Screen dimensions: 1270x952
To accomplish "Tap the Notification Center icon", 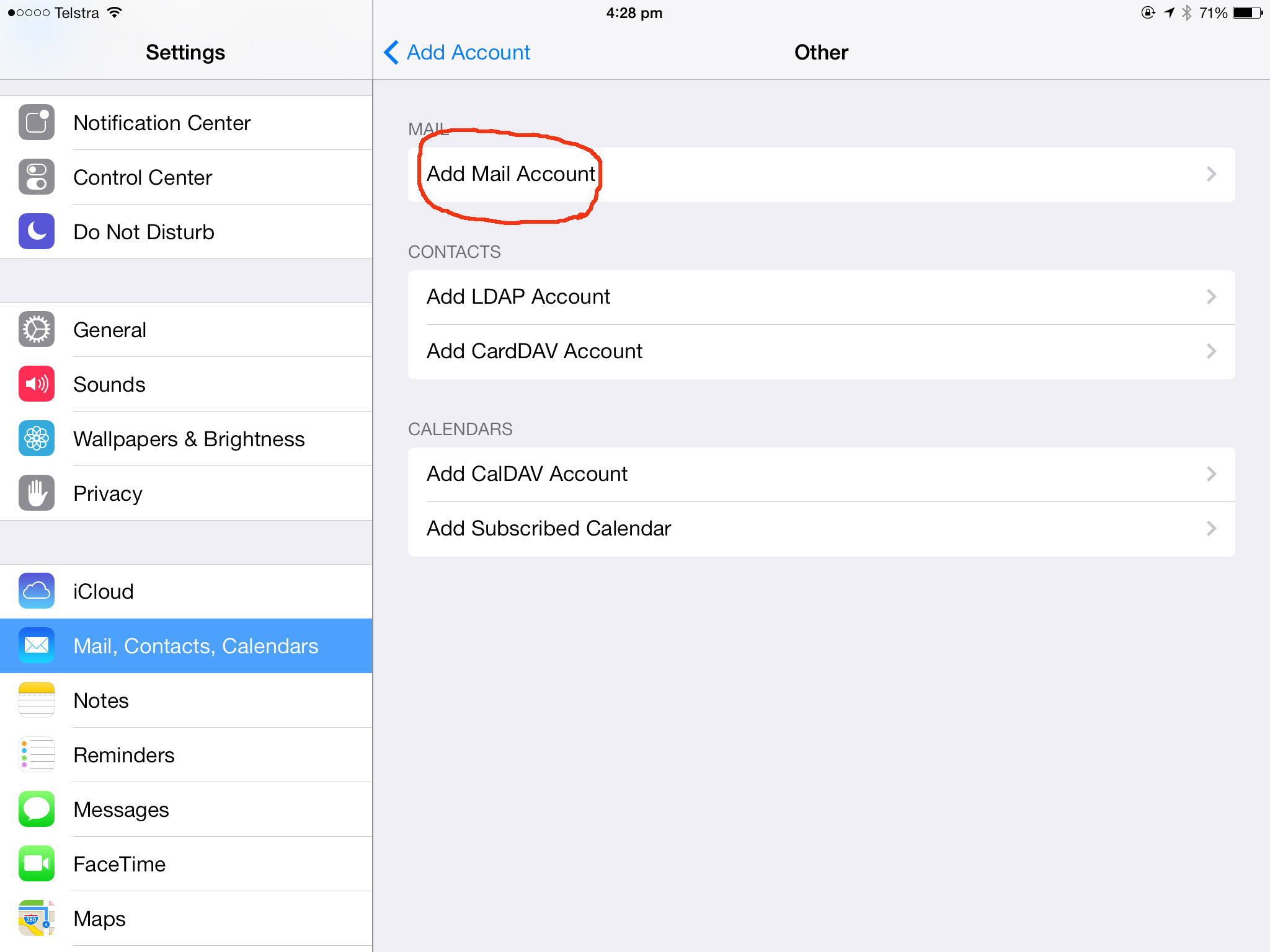I will [x=37, y=122].
